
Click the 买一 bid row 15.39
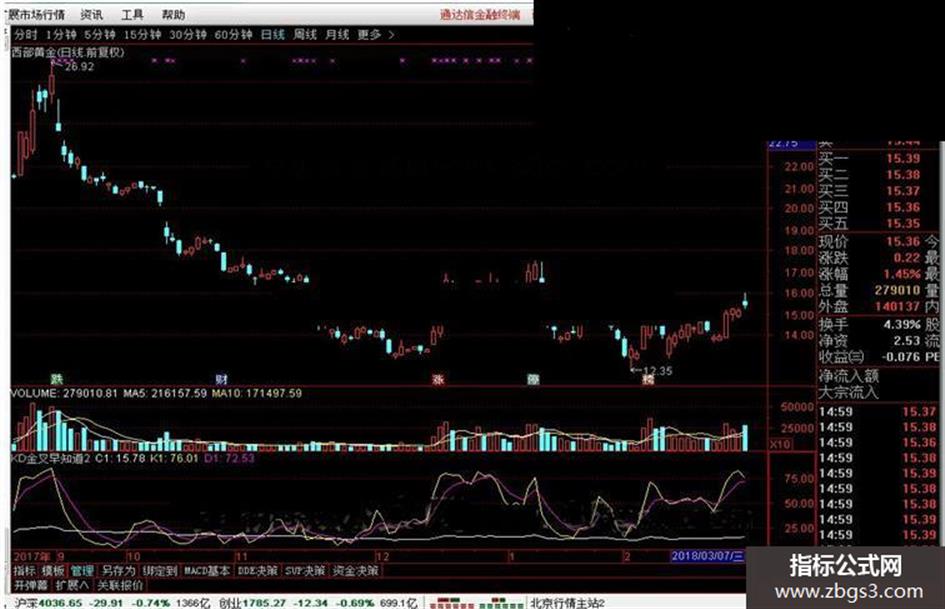[870, 159]
